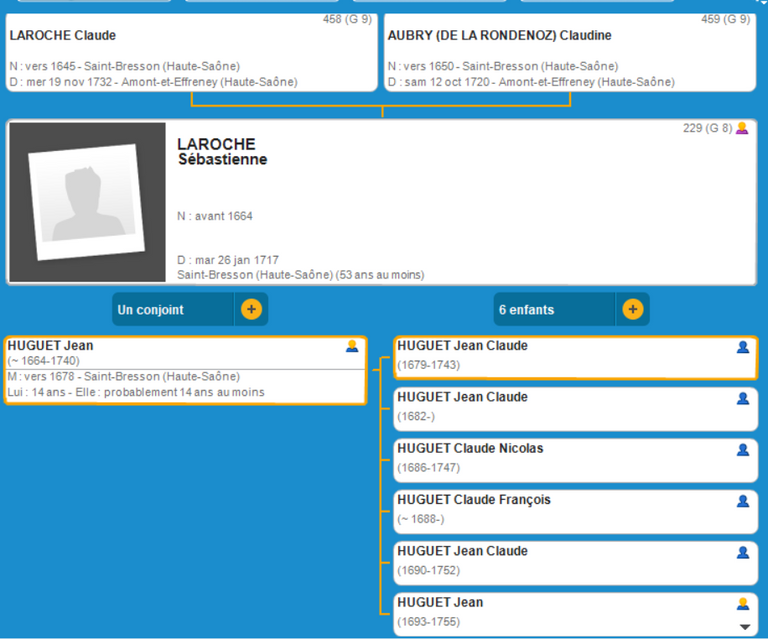This screenshot has height=639, width=768.
Task: Select child Huguet Claude Nicolas (1686-1747)
Action: [x=470, y=449]
